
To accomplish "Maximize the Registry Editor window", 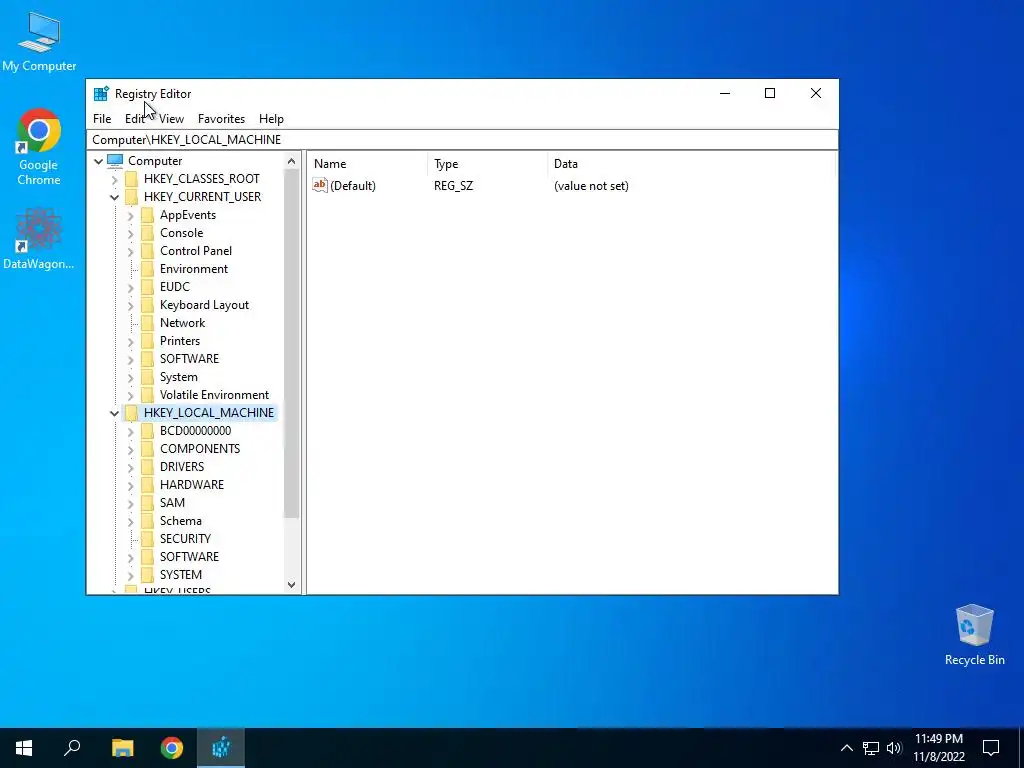I will tap(770, 93).
